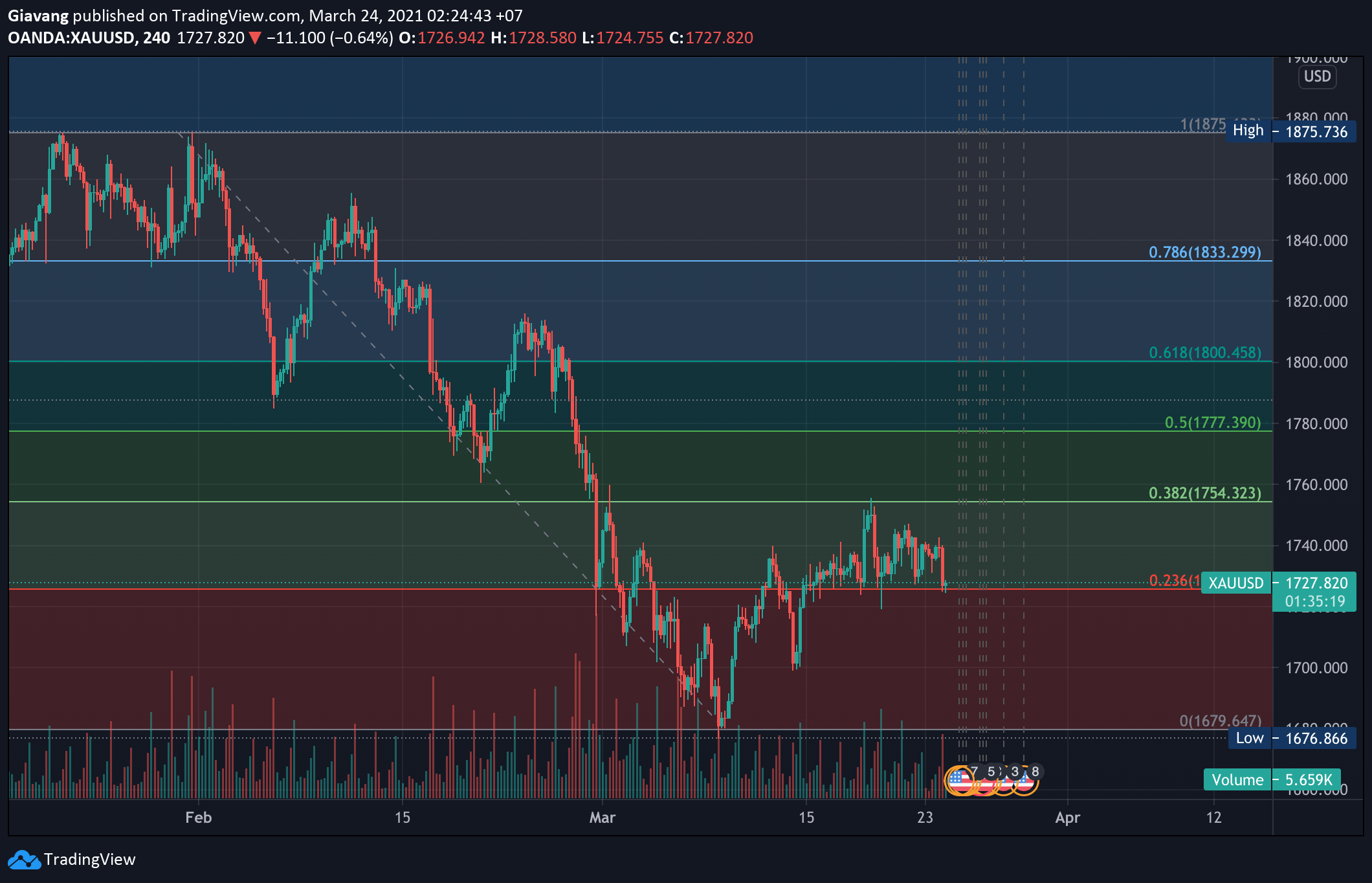Screen dimensions: 1372x883
Task: Click the 23 date label on time axis
Action: (x=925, y=818)
